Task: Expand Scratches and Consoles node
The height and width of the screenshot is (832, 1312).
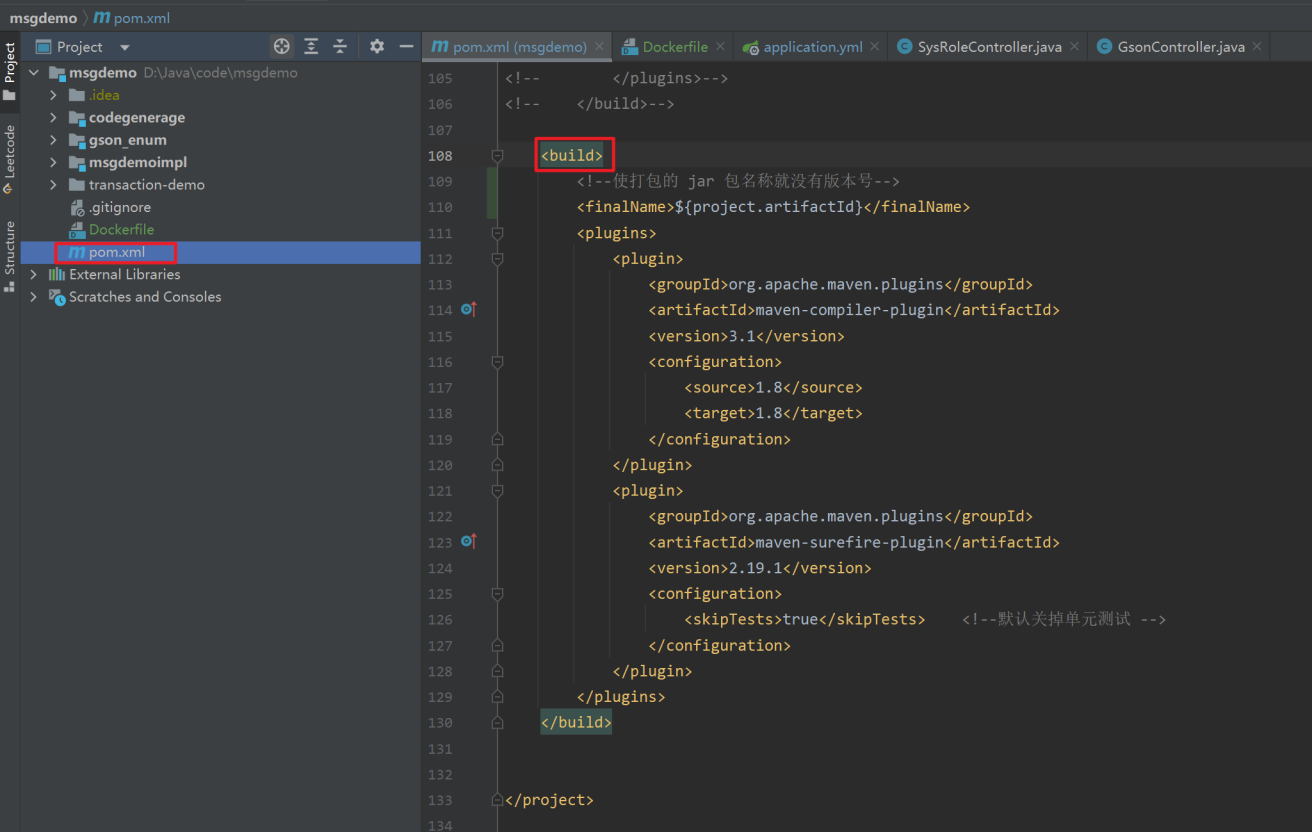Action: 35,297
